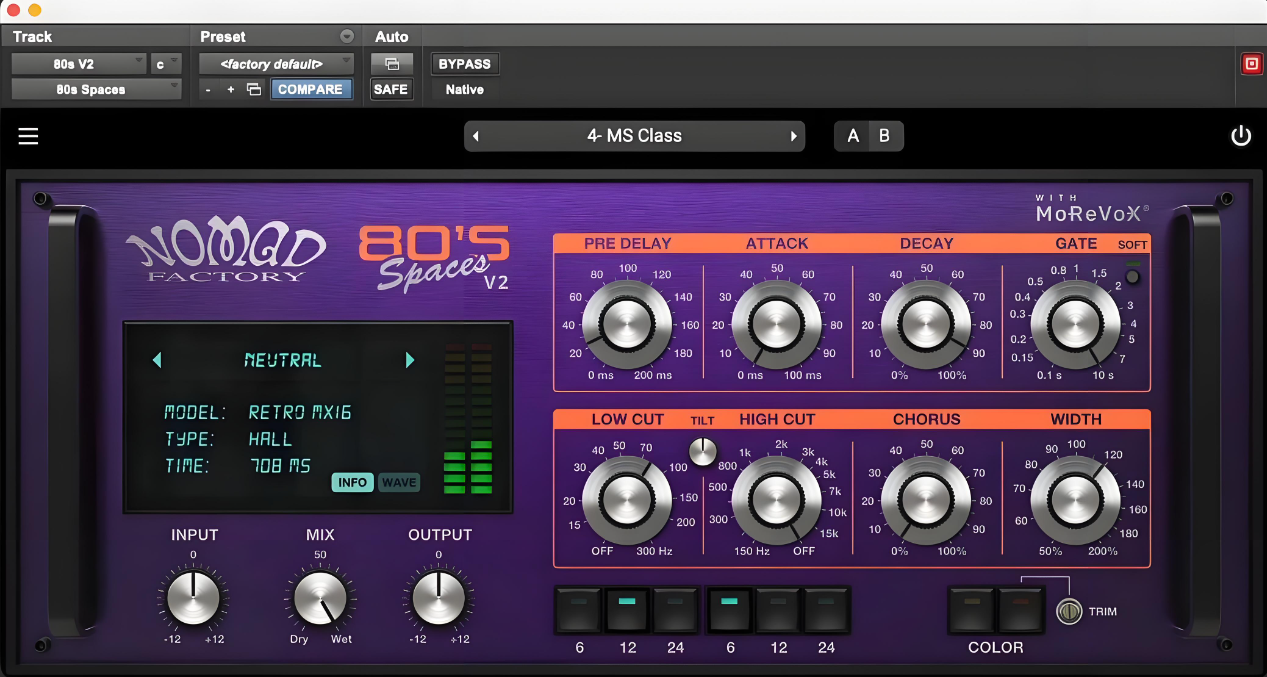Screen dimensions: 1267x677
Task: Click the 708 MS time value
Action: point(280,466)
